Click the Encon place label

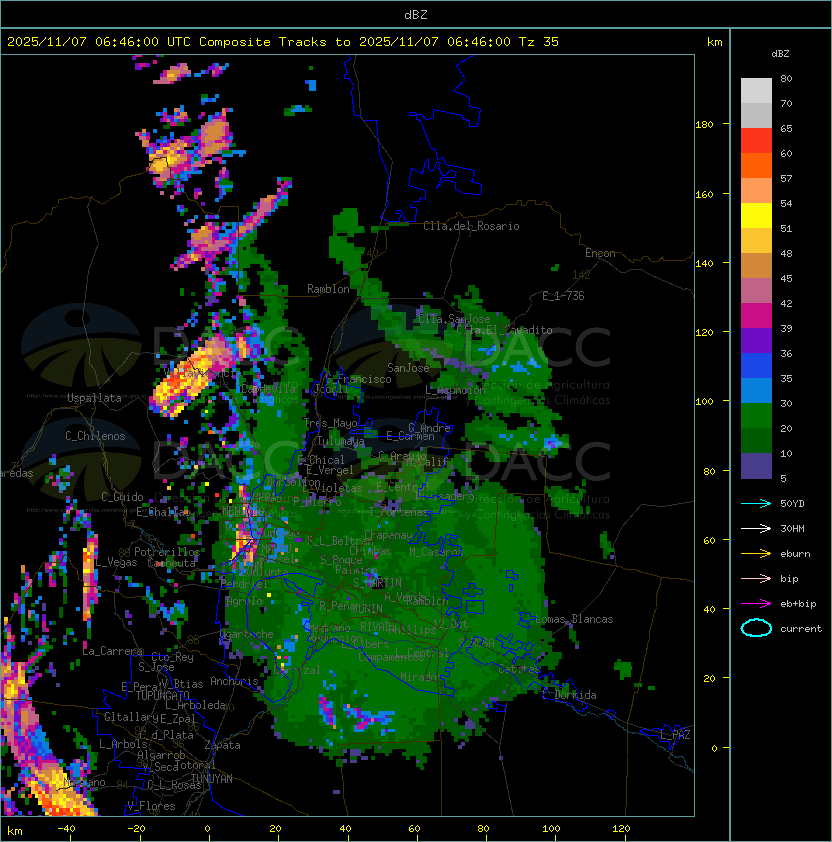[x=600, y=253]
